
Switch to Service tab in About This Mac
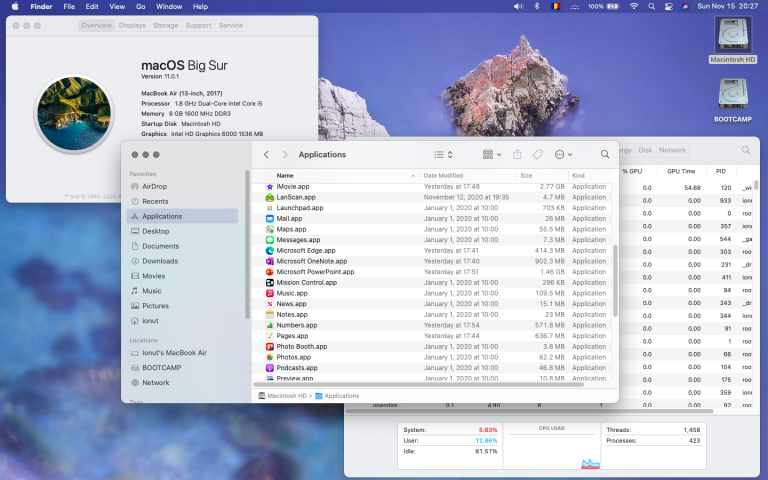[231, 25]
